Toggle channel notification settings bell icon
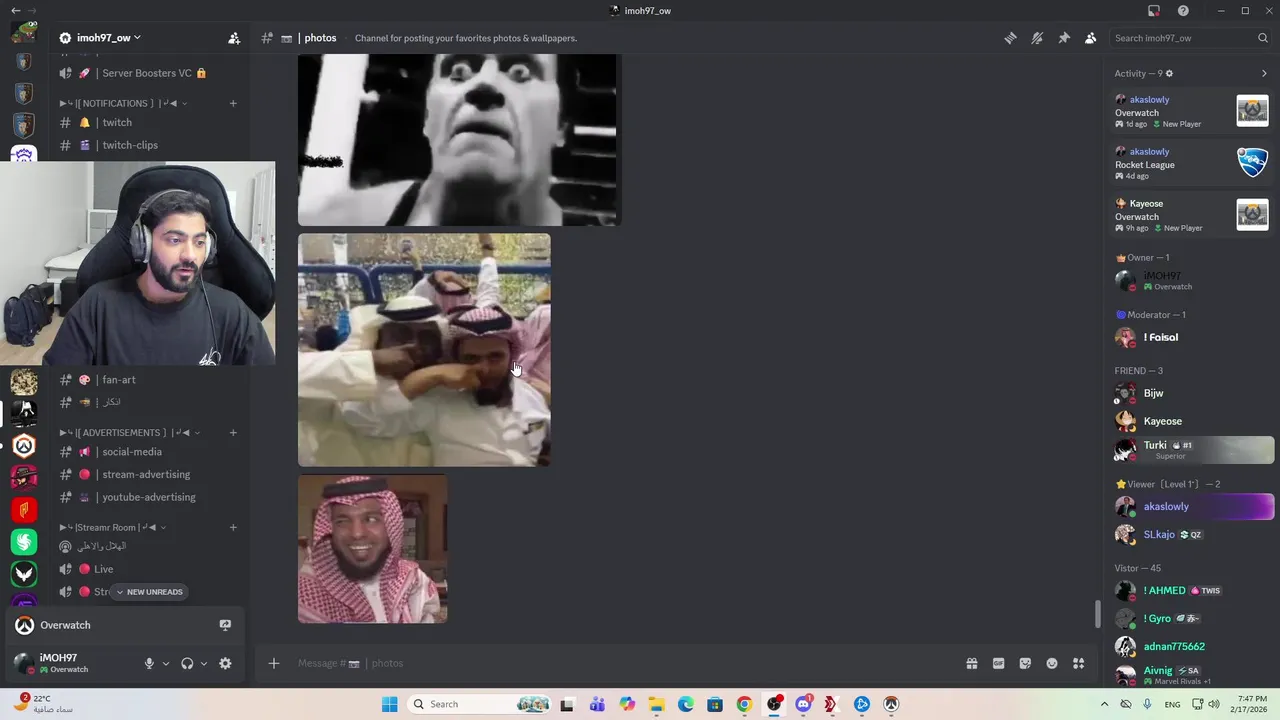 coord(1037,38)
